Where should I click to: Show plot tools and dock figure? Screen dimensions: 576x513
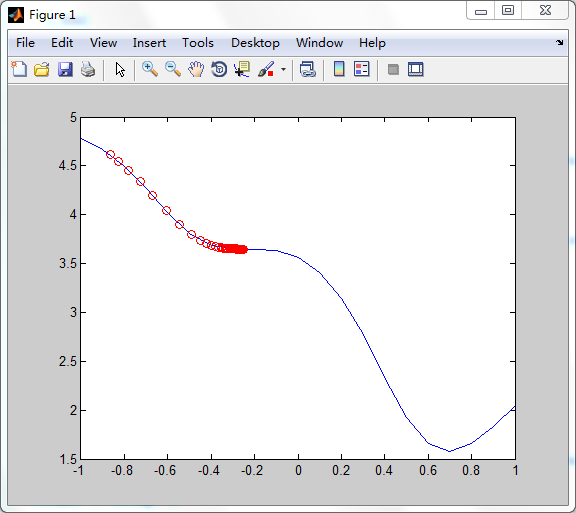click(415, 69)
